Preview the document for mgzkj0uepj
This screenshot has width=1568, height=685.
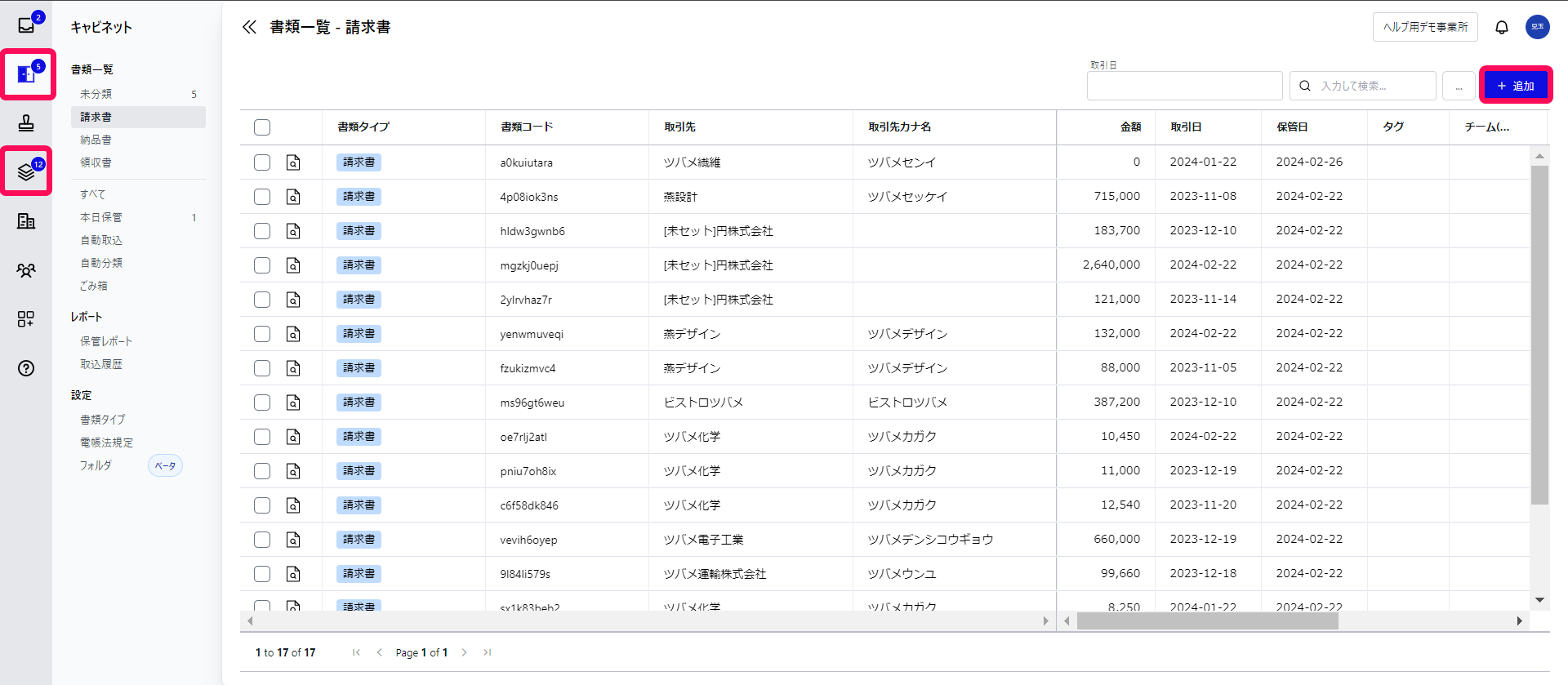click(293, 265)
